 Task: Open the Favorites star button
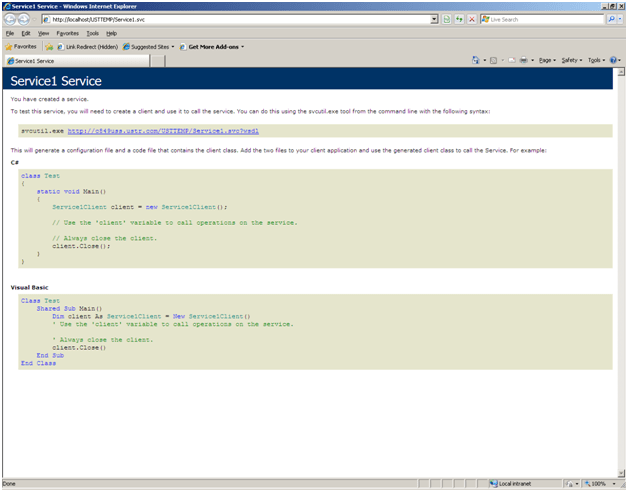(x=21, y=46)
